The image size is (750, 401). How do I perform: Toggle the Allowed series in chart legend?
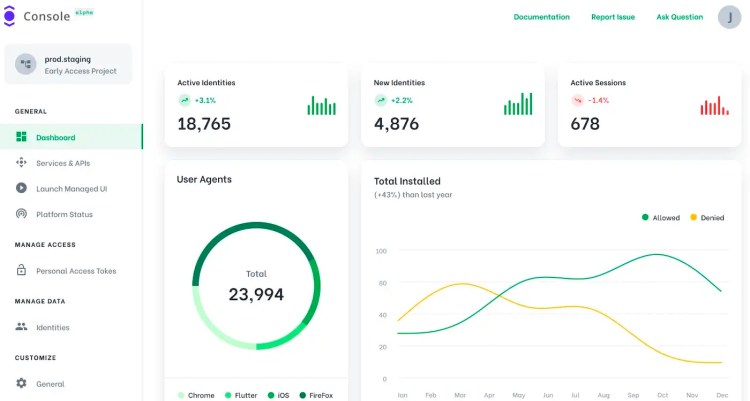click(661, 217)
